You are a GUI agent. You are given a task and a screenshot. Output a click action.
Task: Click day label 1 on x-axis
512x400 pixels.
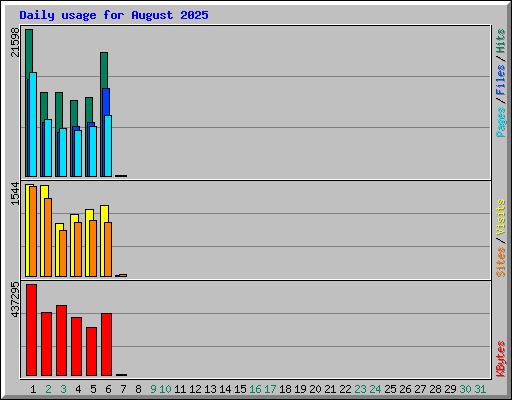[33, 389]
